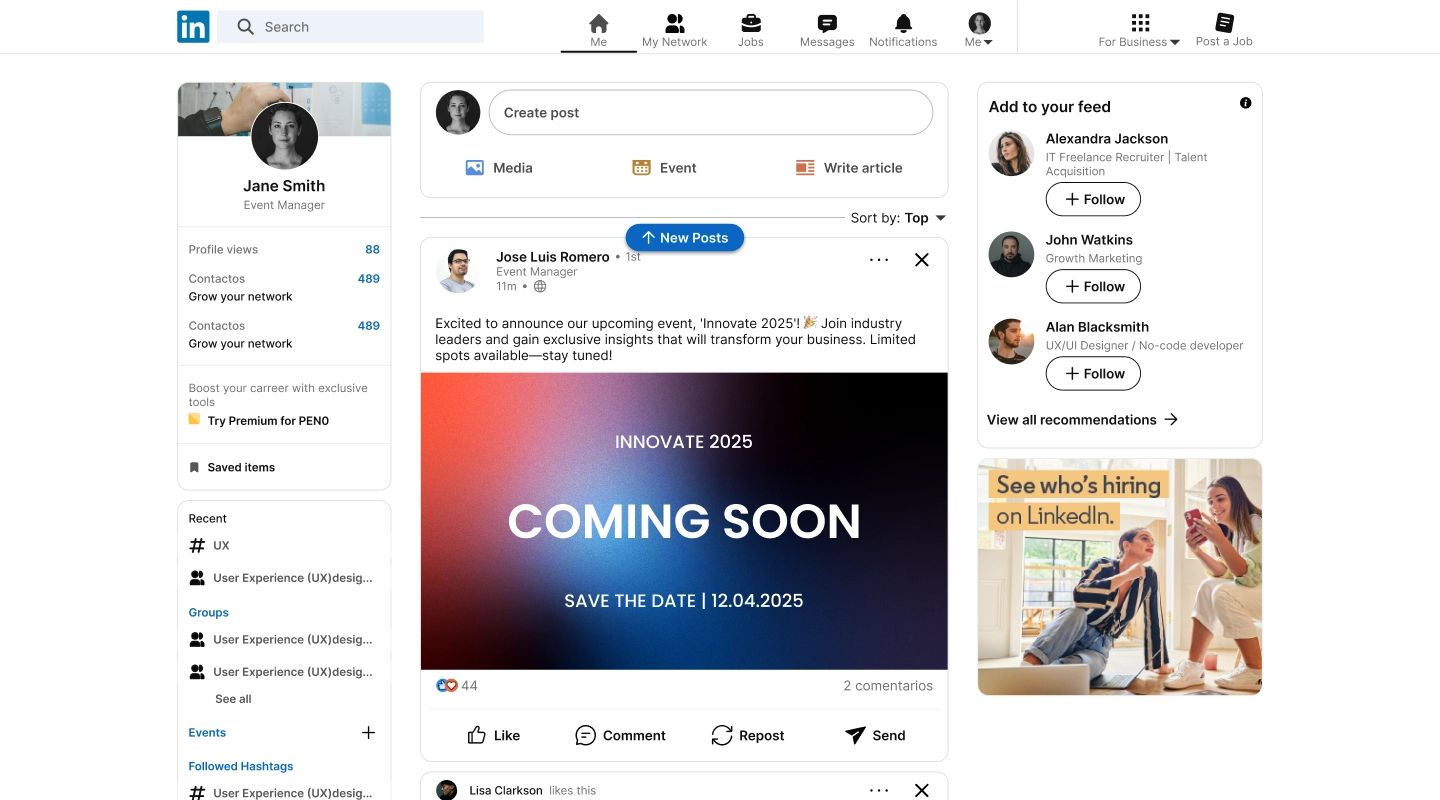Open the My Network icon
1440x800 pixels.
[x=675, y=24]
